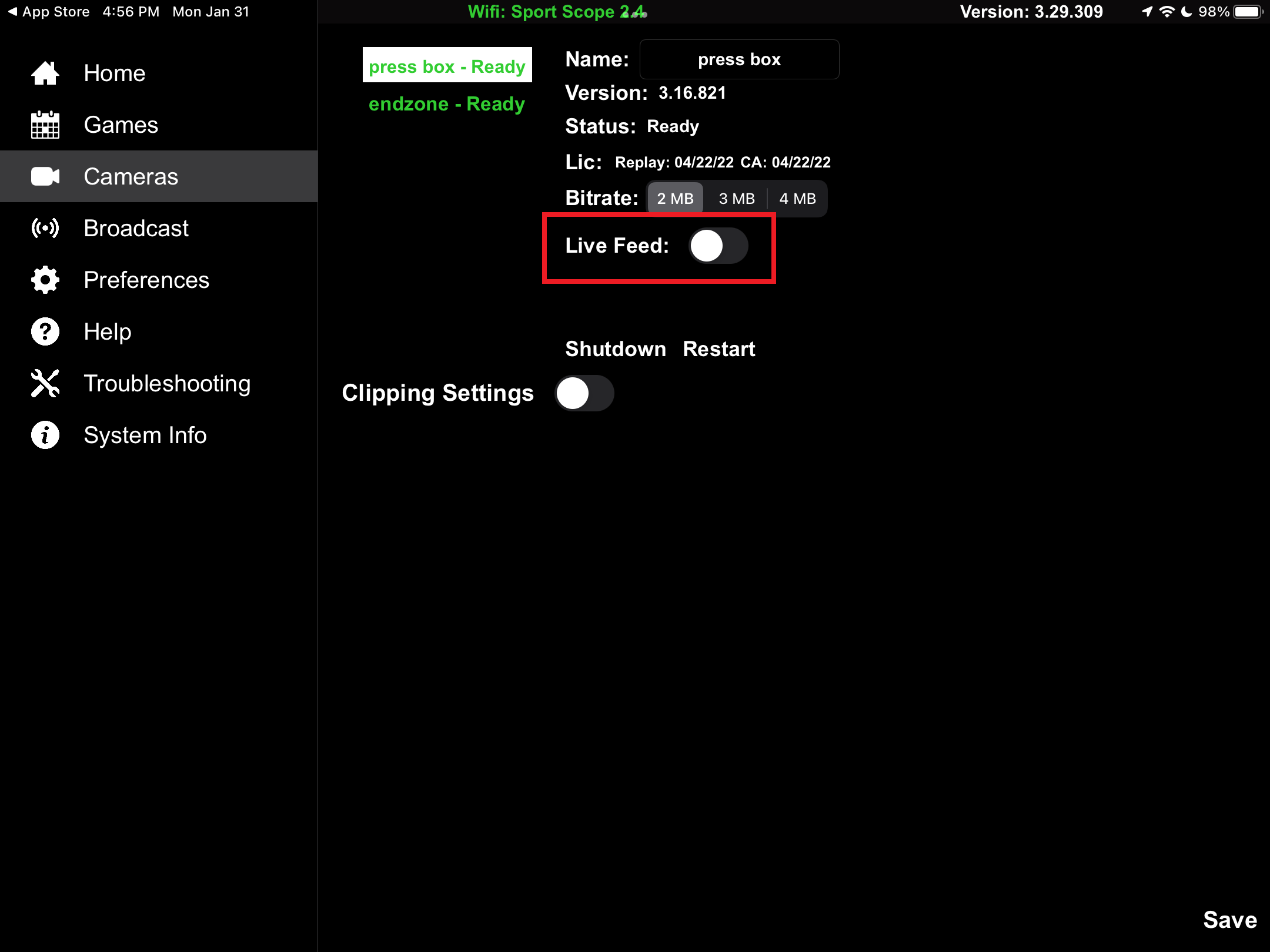Return to App Store via back arrow
Viewport: 1270px width, 952px height.
pos(48,12)
